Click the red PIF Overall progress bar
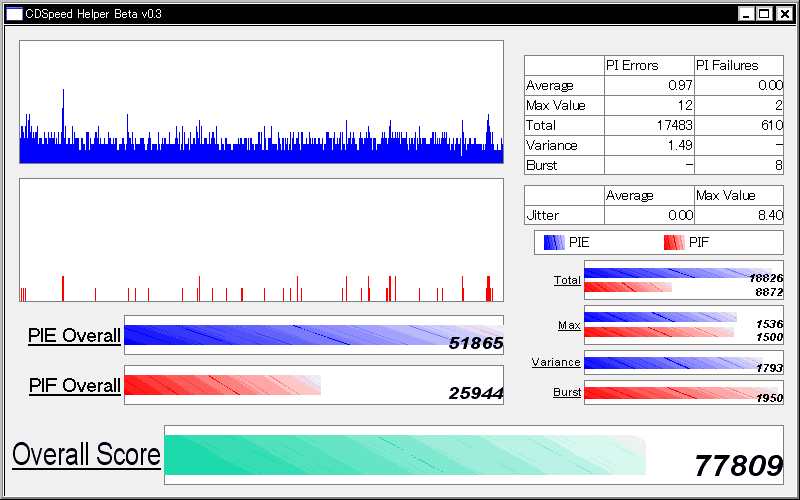The width and height of the screenshot is (800, 500). tap(222, 385)
